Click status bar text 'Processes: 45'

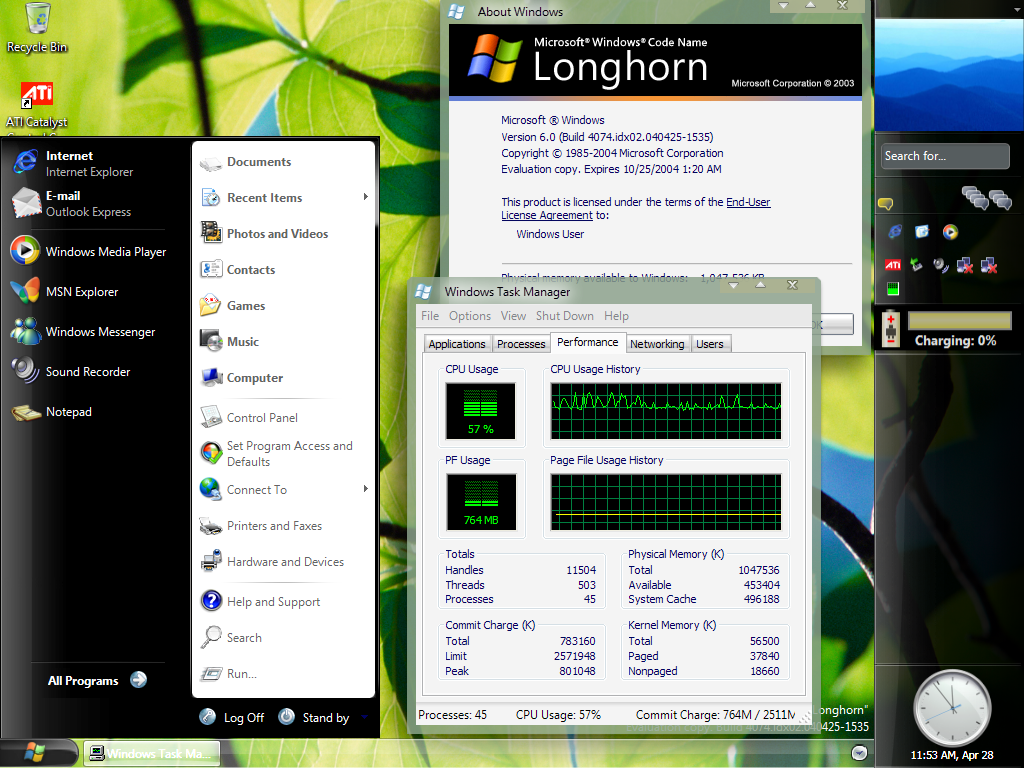click(x=453, y=714)
